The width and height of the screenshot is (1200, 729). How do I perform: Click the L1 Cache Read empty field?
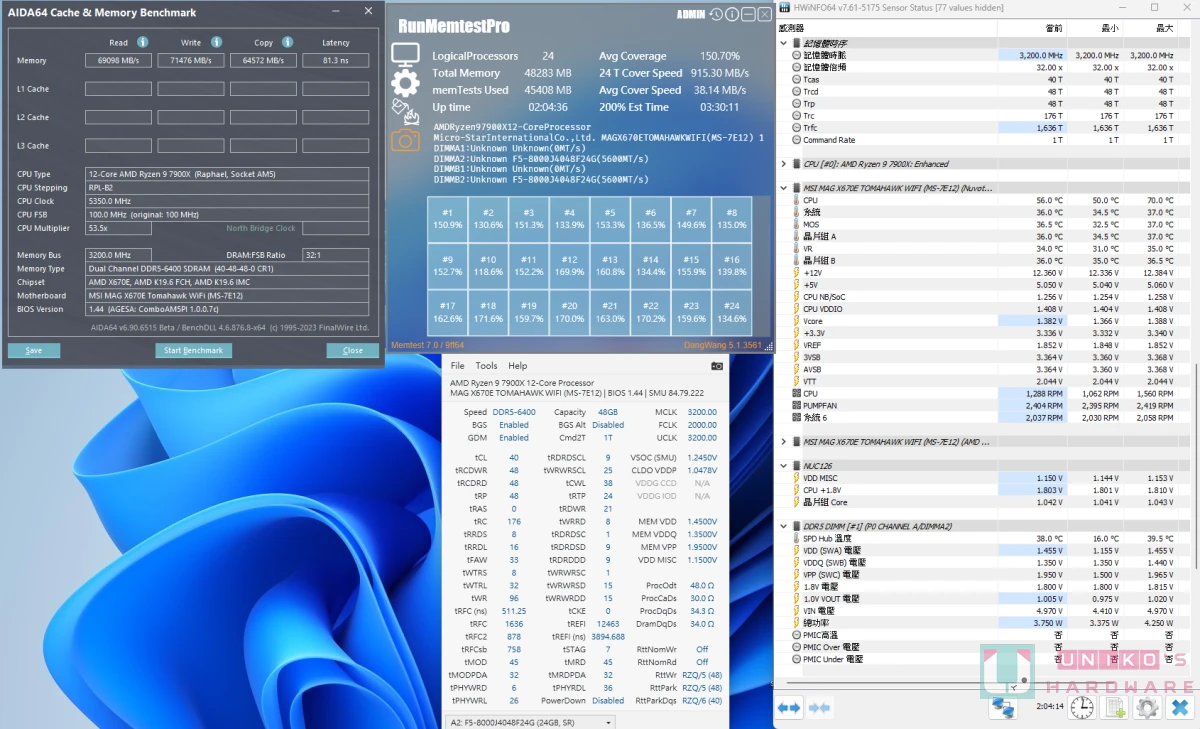(x=118, y=89)
